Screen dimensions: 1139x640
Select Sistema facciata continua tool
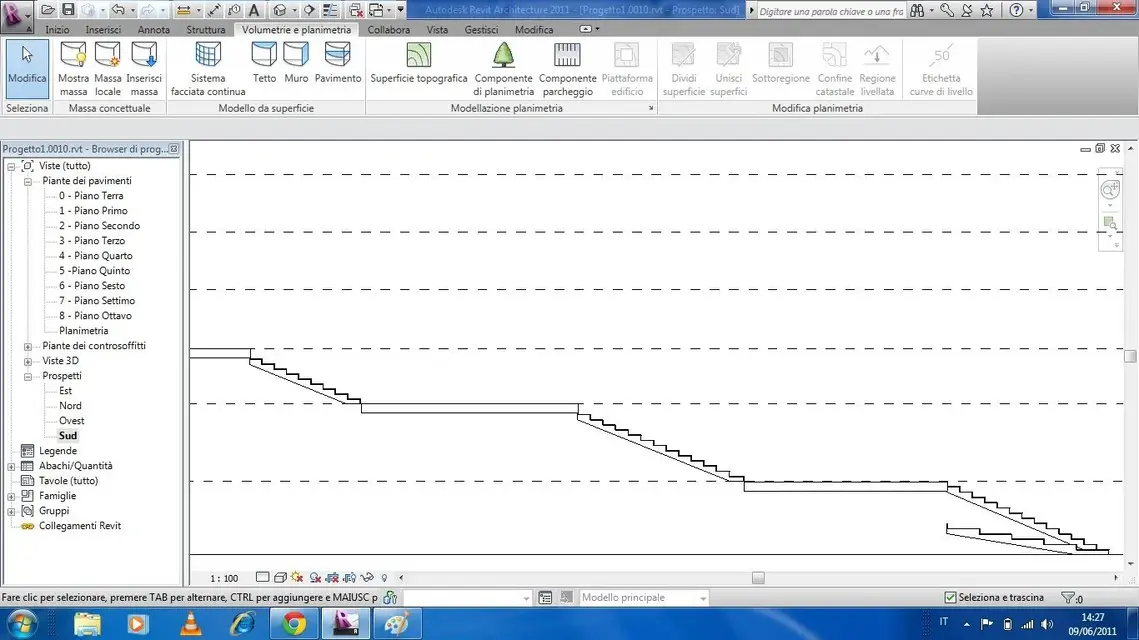208,69
